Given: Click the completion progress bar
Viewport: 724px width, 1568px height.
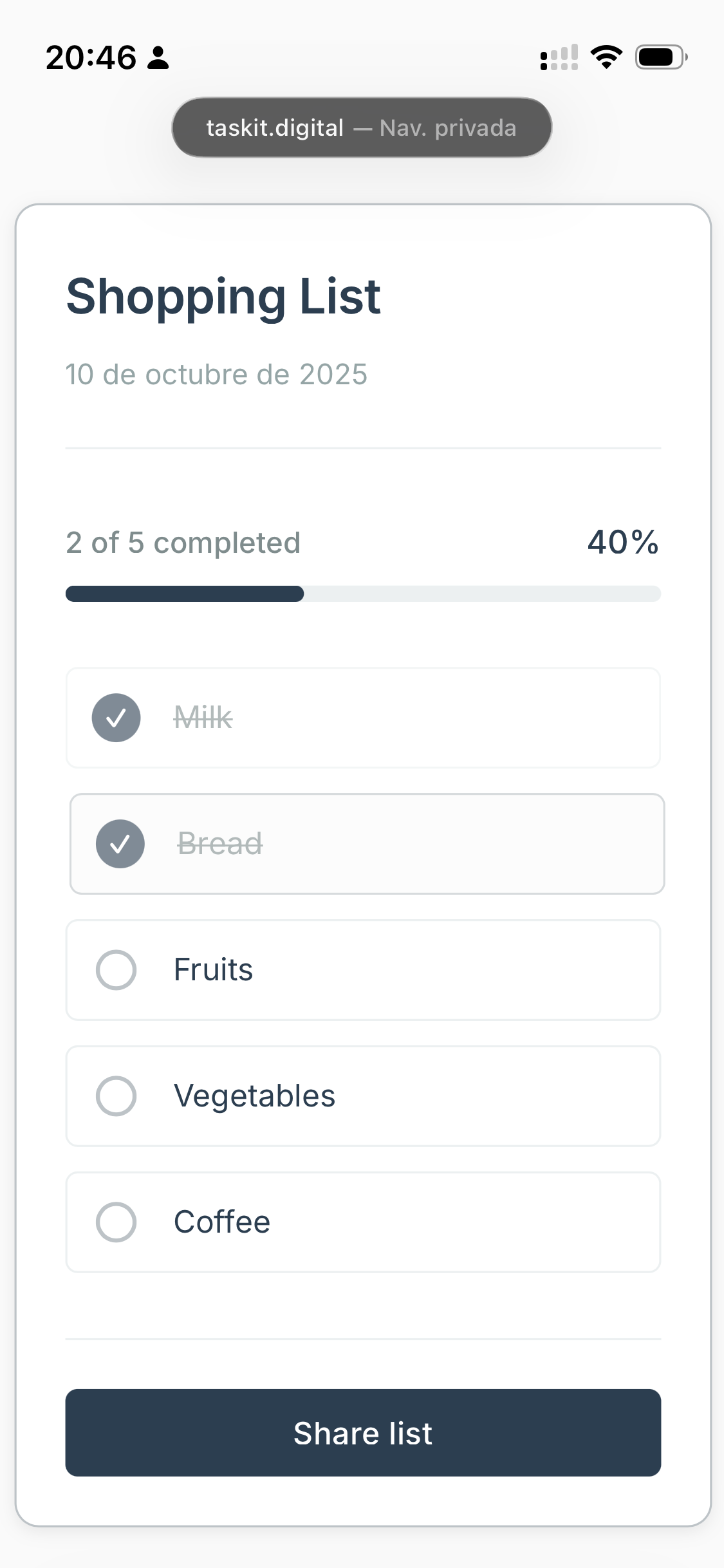Looking at the screenshot, I should pos(363,593).
